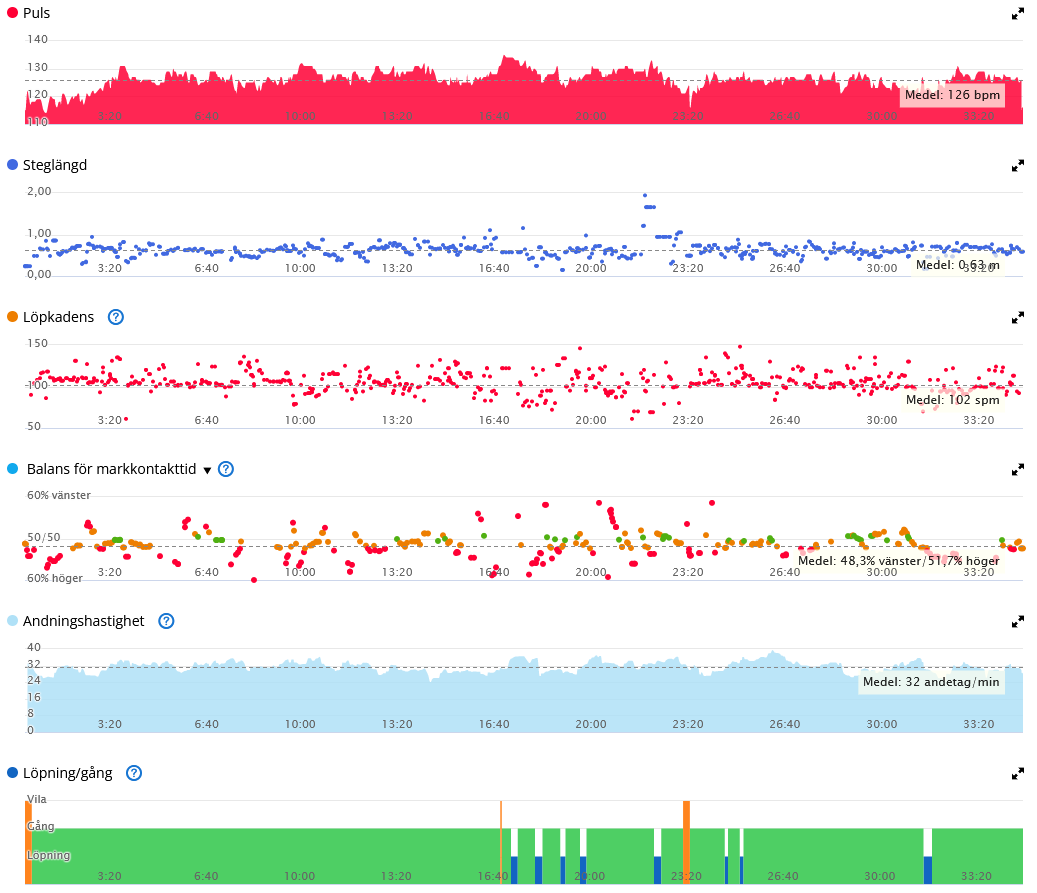Click the Andningshastighet chart title

click(83, 621)
